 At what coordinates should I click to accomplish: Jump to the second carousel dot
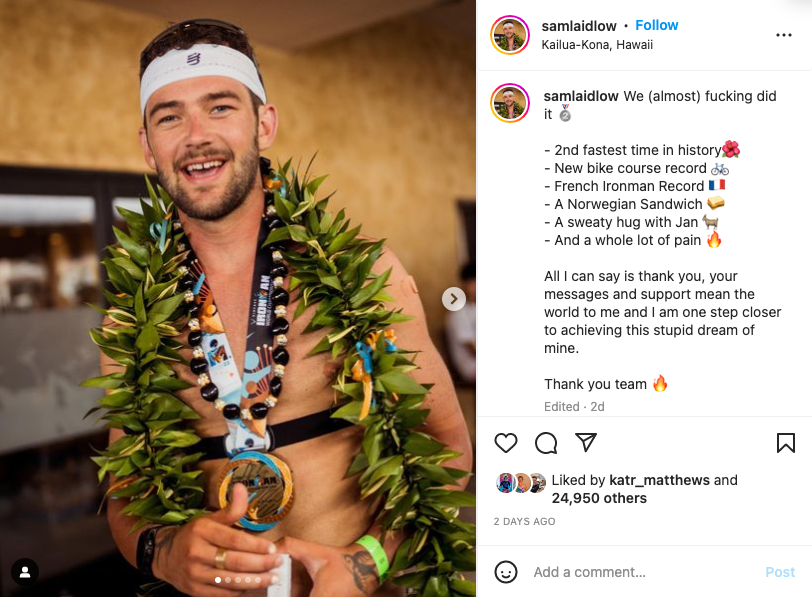click(228, 580)
